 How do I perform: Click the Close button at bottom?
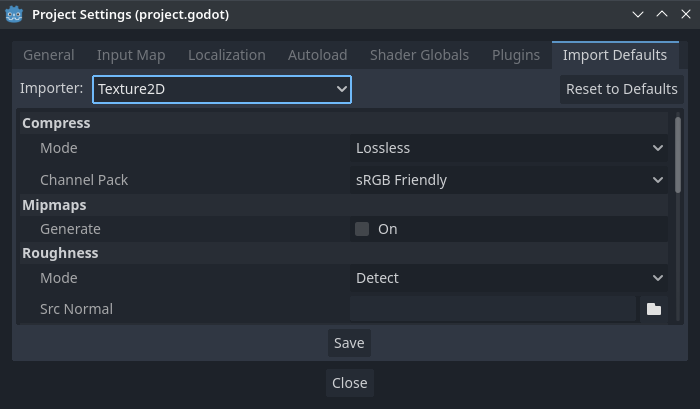(x=350, y=383)
